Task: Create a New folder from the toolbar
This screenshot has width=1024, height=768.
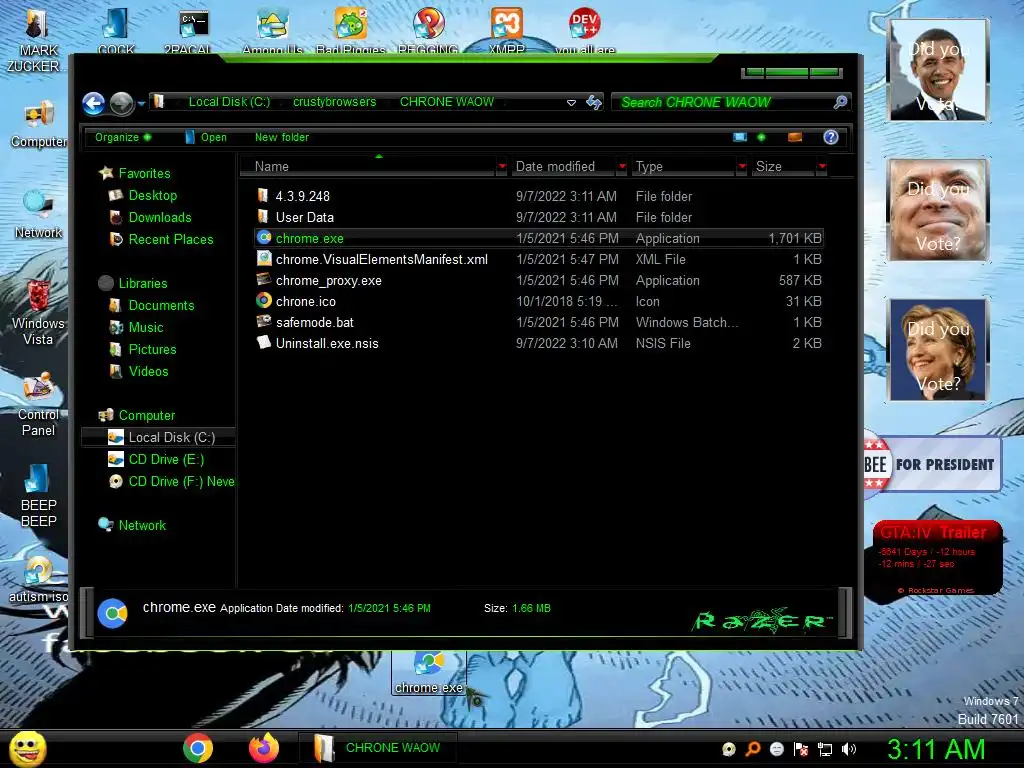Action: pos(282,137)
